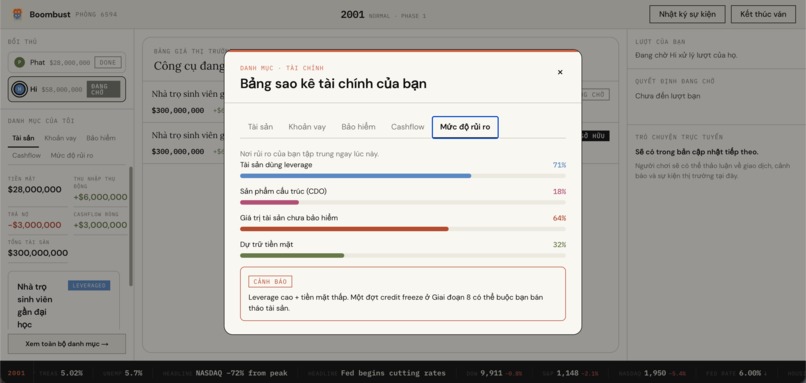The height and width of the screenshot is (383, 806).
Task: Open the Nhật ký sự kiện log
Action: point(687,14)
